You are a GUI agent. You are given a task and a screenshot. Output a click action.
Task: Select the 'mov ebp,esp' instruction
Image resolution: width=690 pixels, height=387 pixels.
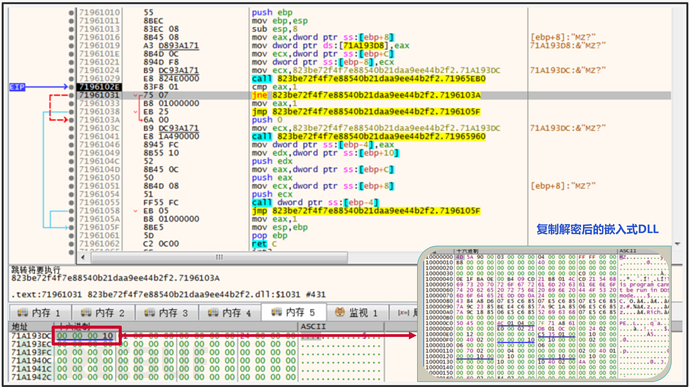[x=280, y=21]
